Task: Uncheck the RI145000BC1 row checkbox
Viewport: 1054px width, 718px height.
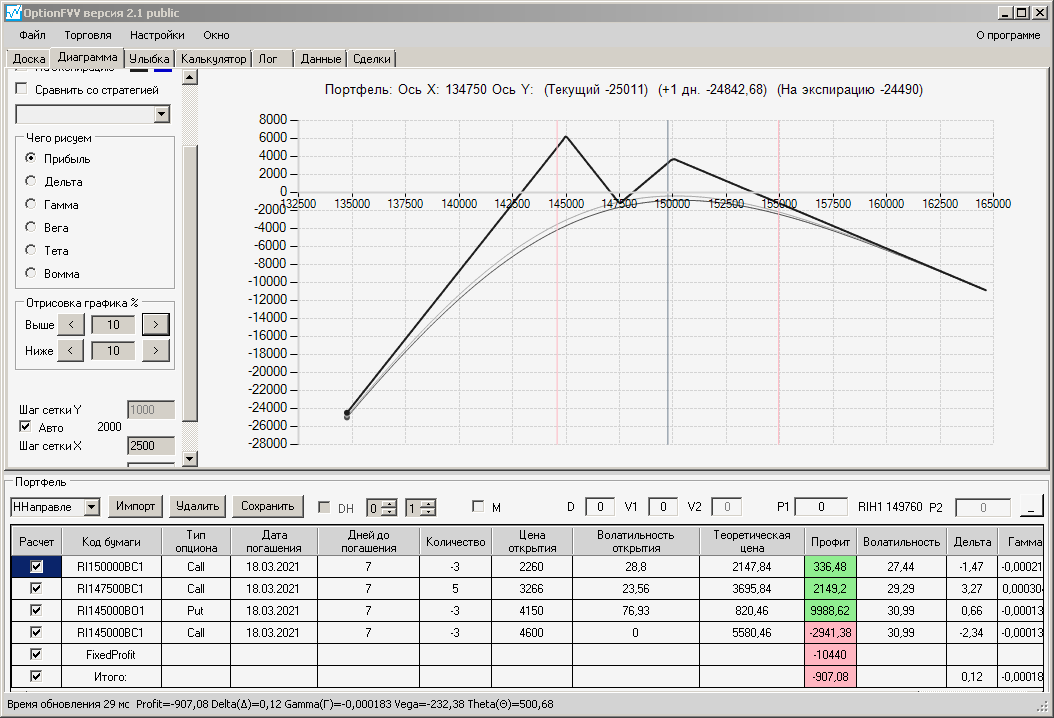Action: click(x=36, y=632)
